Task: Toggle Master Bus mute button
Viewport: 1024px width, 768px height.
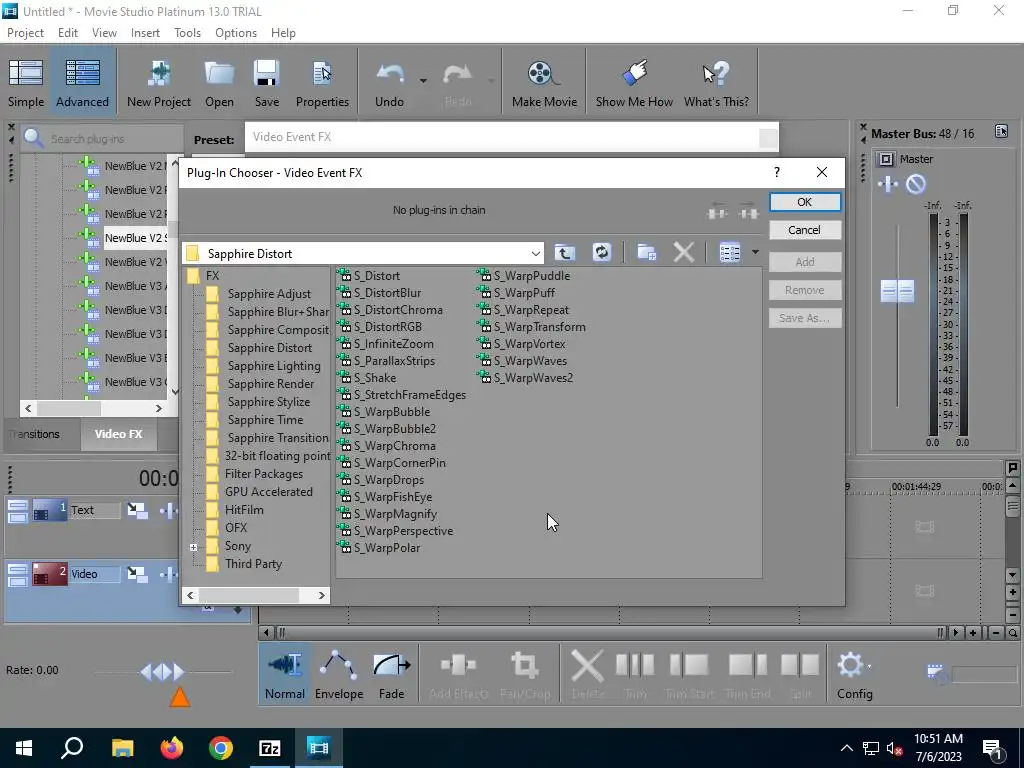Action: [x=916, y=184]
